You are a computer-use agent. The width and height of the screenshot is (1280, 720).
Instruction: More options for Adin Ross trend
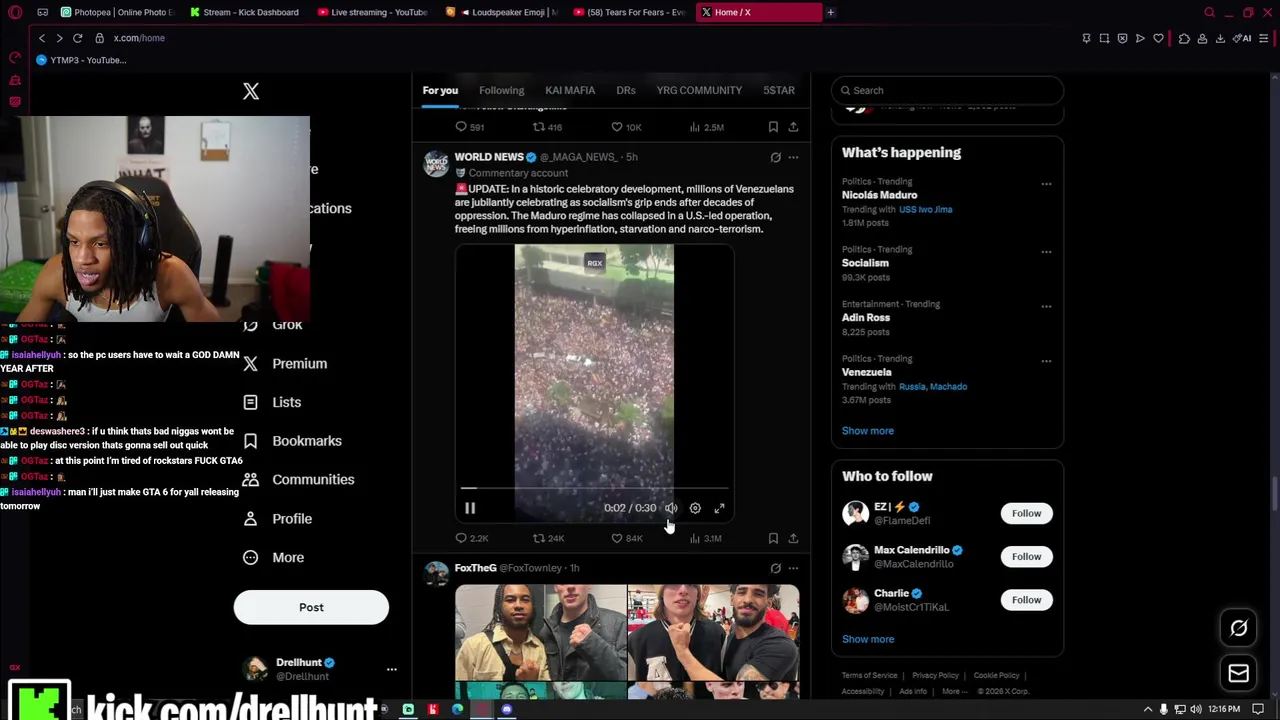(1046, 306)
